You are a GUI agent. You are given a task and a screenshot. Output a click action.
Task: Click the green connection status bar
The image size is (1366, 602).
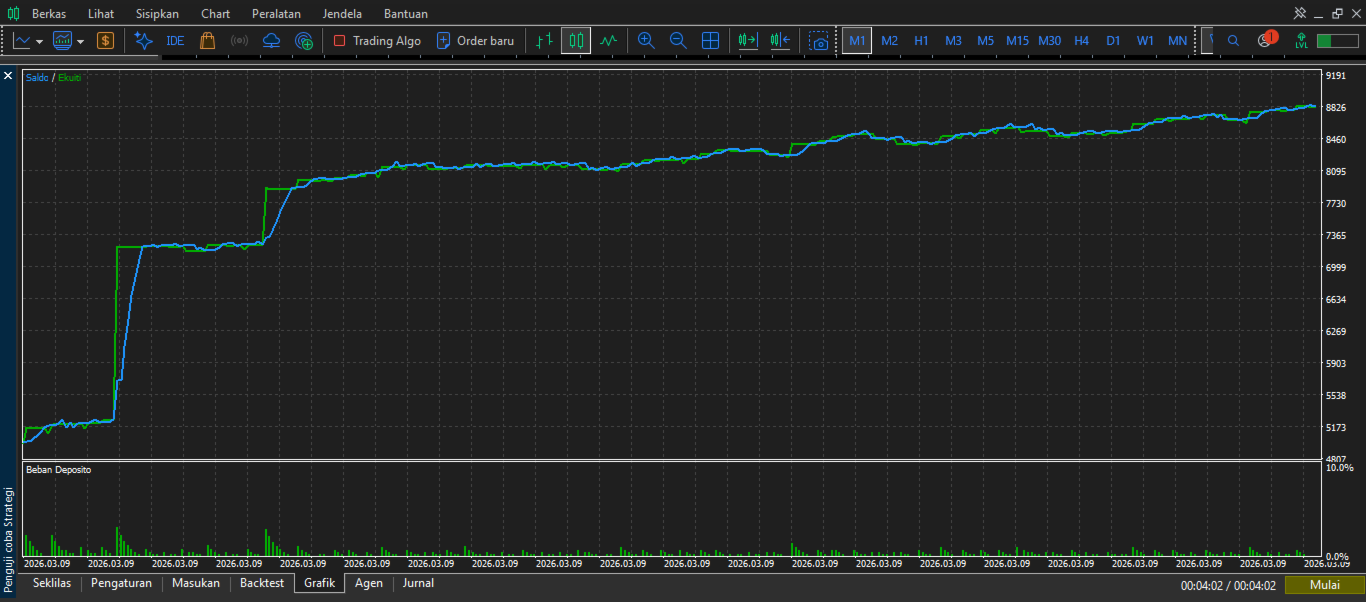point(1338,41)
